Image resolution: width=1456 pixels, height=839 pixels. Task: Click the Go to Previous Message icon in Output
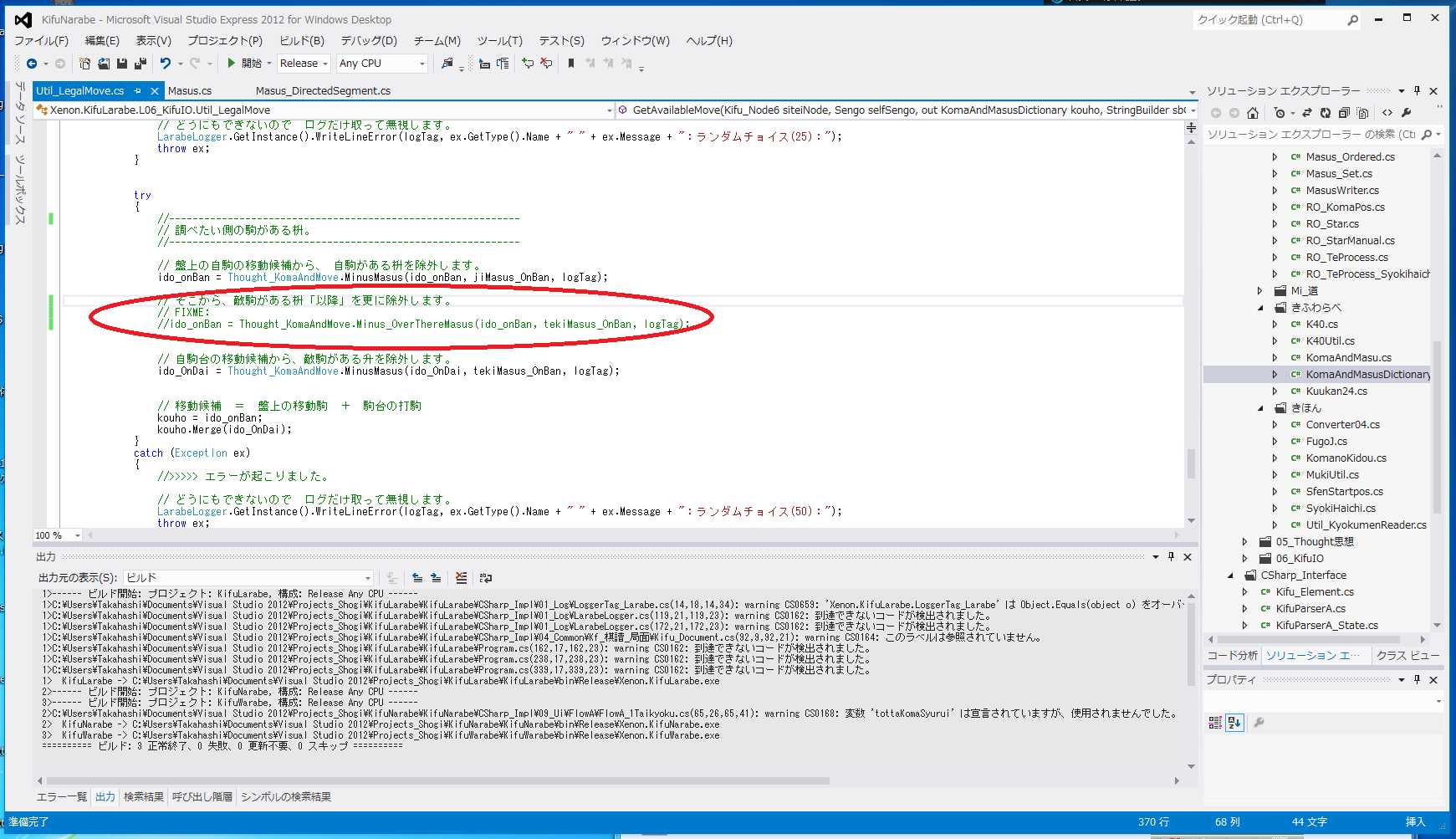(417, 578)
